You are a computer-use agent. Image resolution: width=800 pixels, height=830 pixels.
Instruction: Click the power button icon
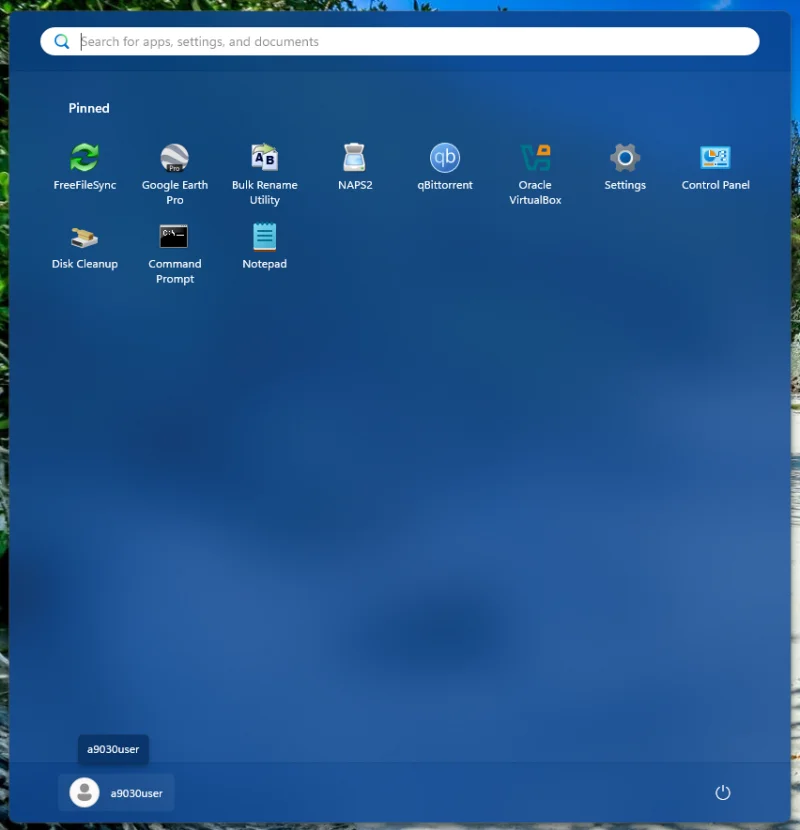coord(723,792)
